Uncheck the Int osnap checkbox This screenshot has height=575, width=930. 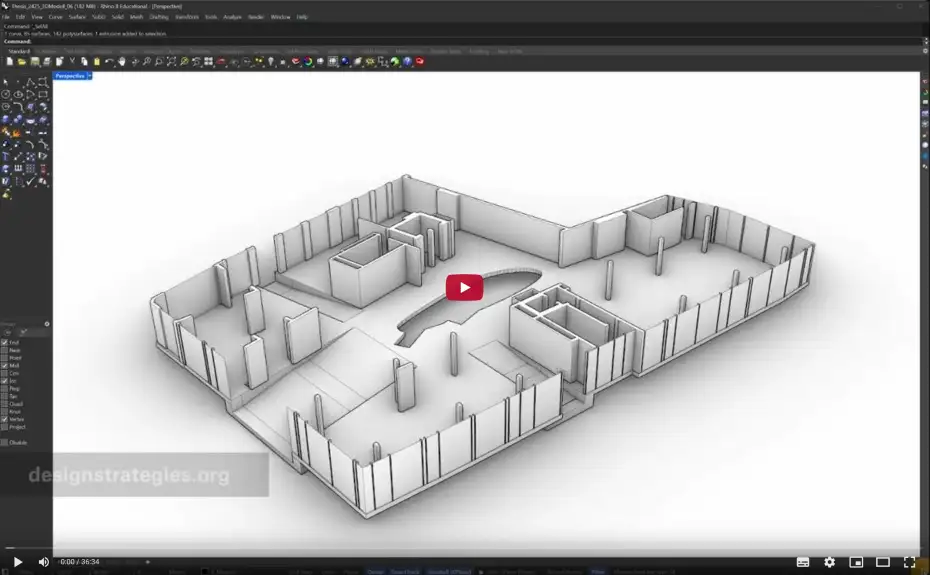pos(5,381)
